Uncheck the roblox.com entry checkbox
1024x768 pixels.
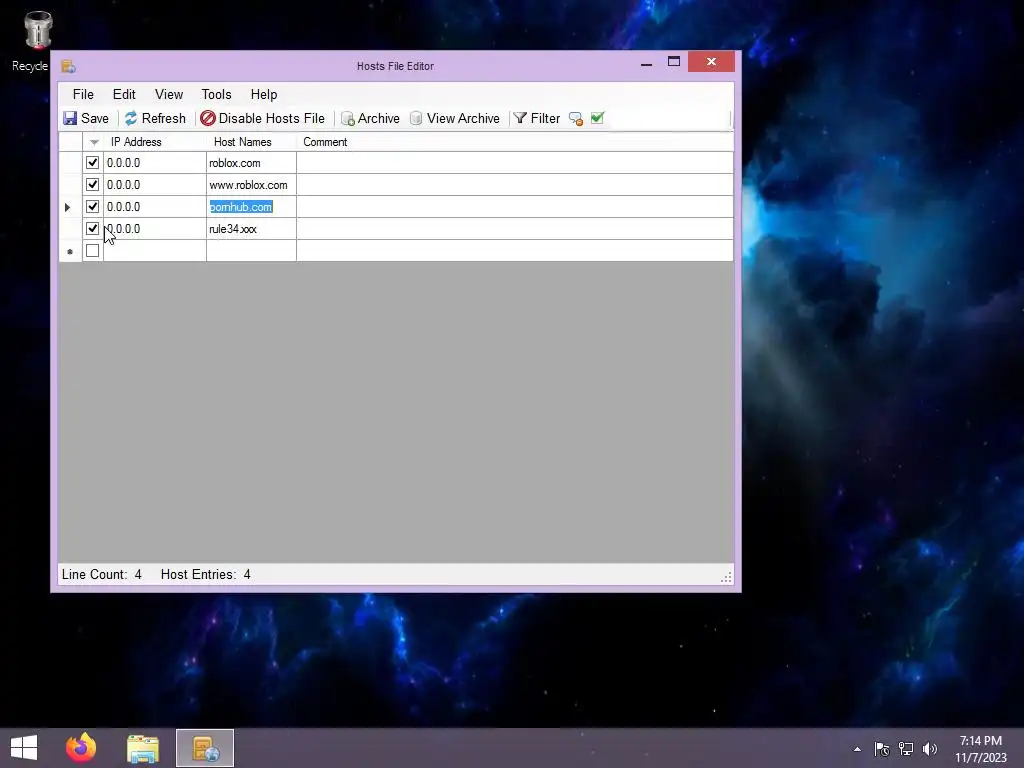click(93, 163)
